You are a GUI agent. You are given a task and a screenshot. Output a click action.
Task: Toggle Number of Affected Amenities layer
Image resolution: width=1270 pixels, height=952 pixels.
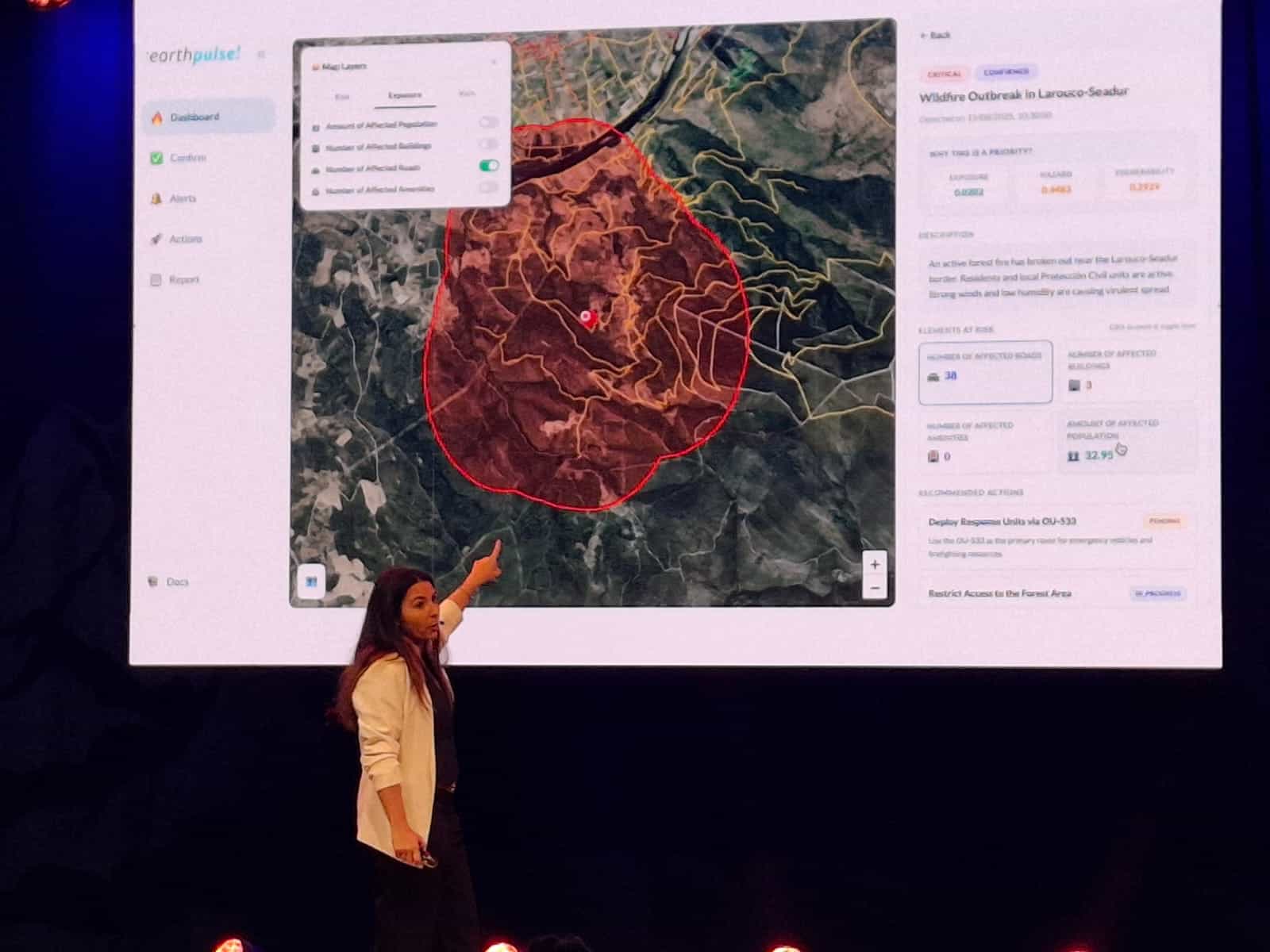pyautogui.click(x=488, y=187)
